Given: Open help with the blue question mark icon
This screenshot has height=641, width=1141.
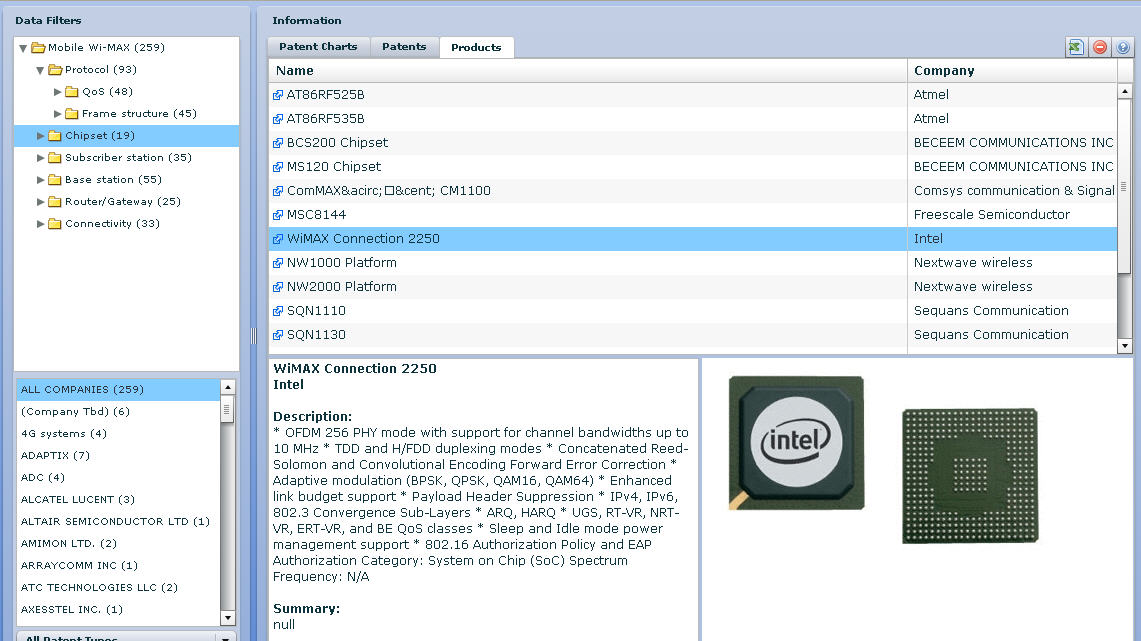Looking at the screenshot, I should pos(1123,47).
